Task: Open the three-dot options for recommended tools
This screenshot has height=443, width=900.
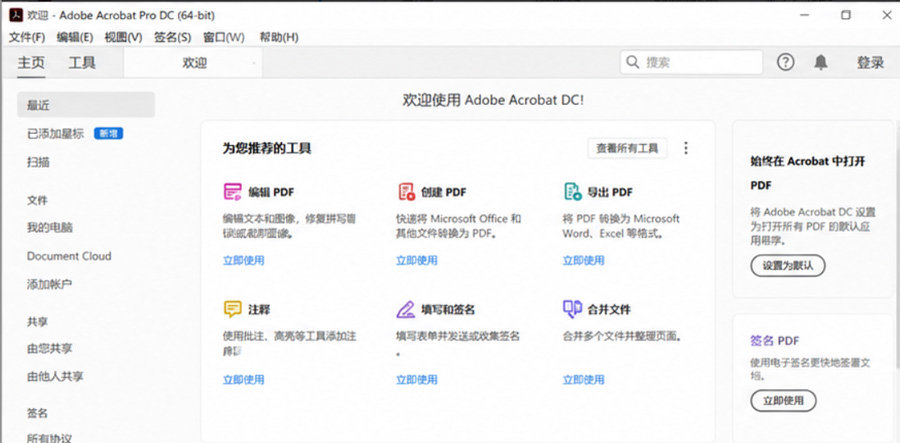Action: pos(686,148)
